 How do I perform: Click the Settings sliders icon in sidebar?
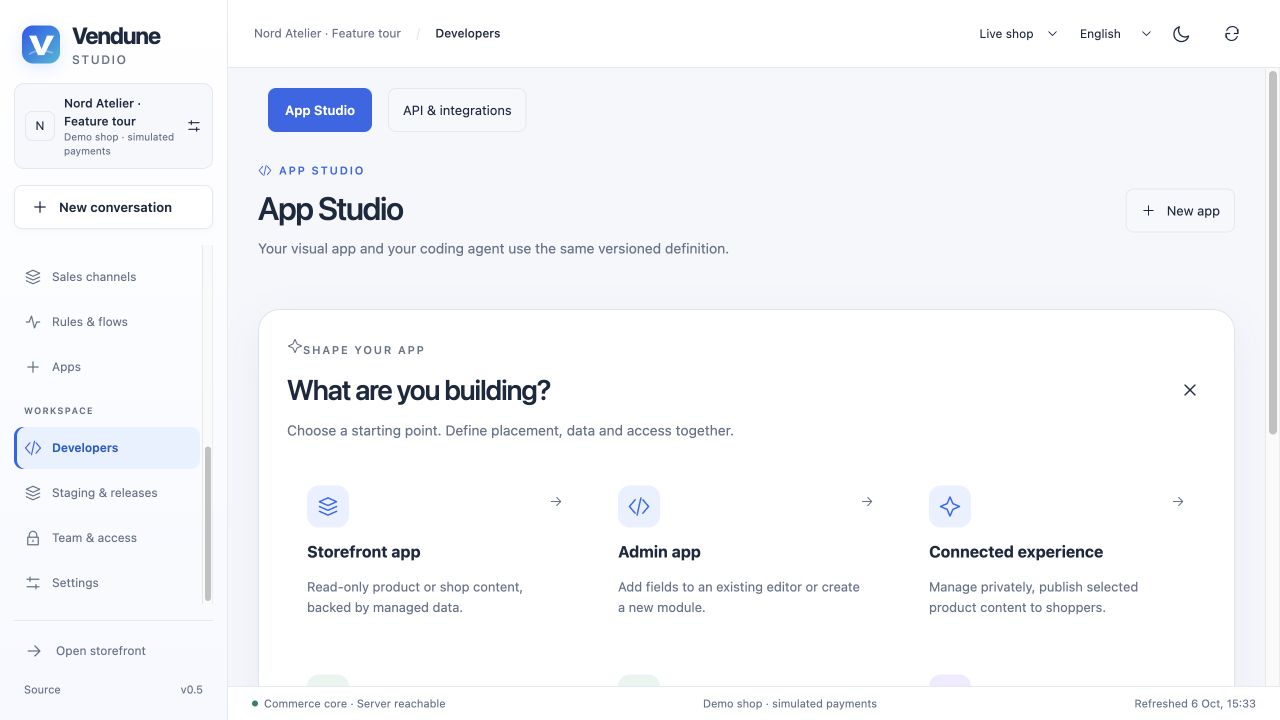33,583
